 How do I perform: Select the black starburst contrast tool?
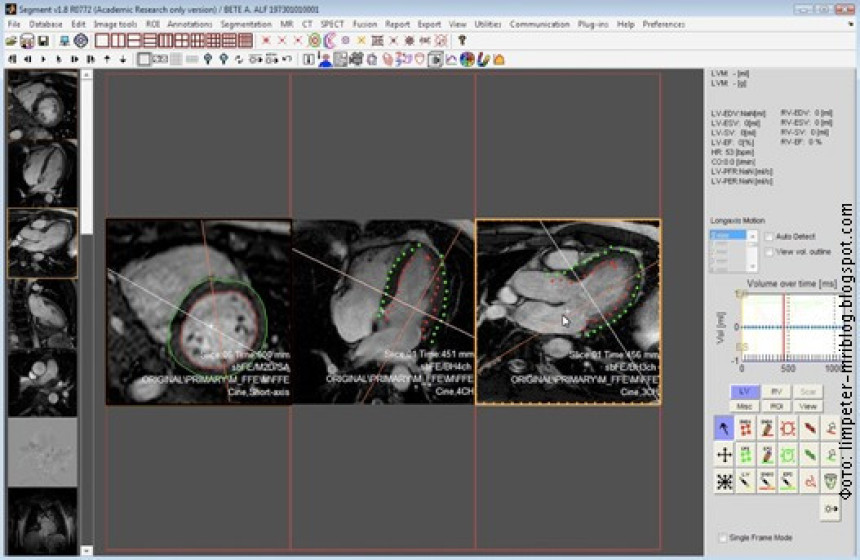(x=724, y=482)
